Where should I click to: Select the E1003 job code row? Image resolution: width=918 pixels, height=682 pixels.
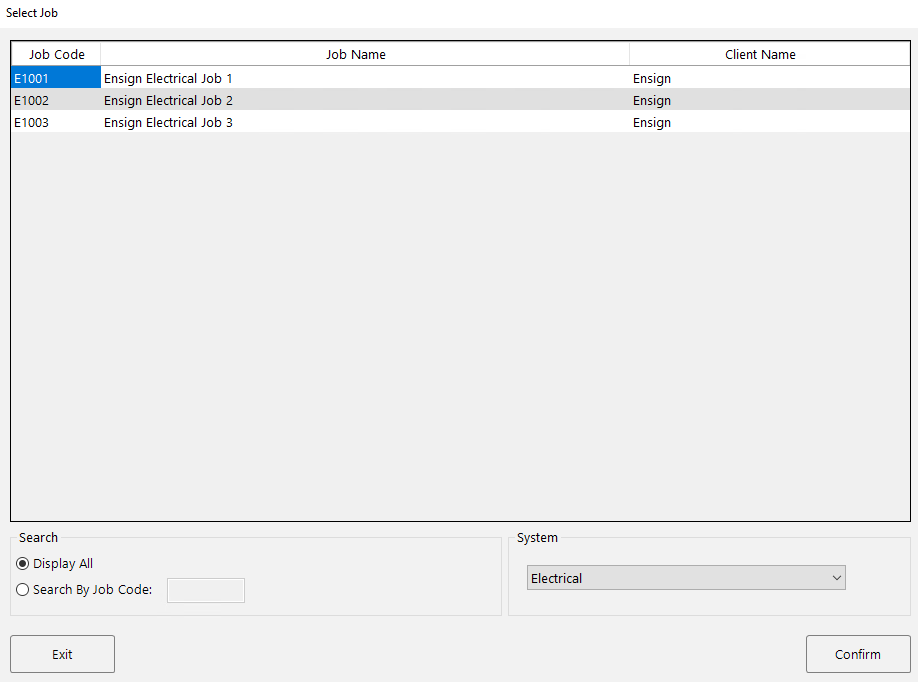55,122
